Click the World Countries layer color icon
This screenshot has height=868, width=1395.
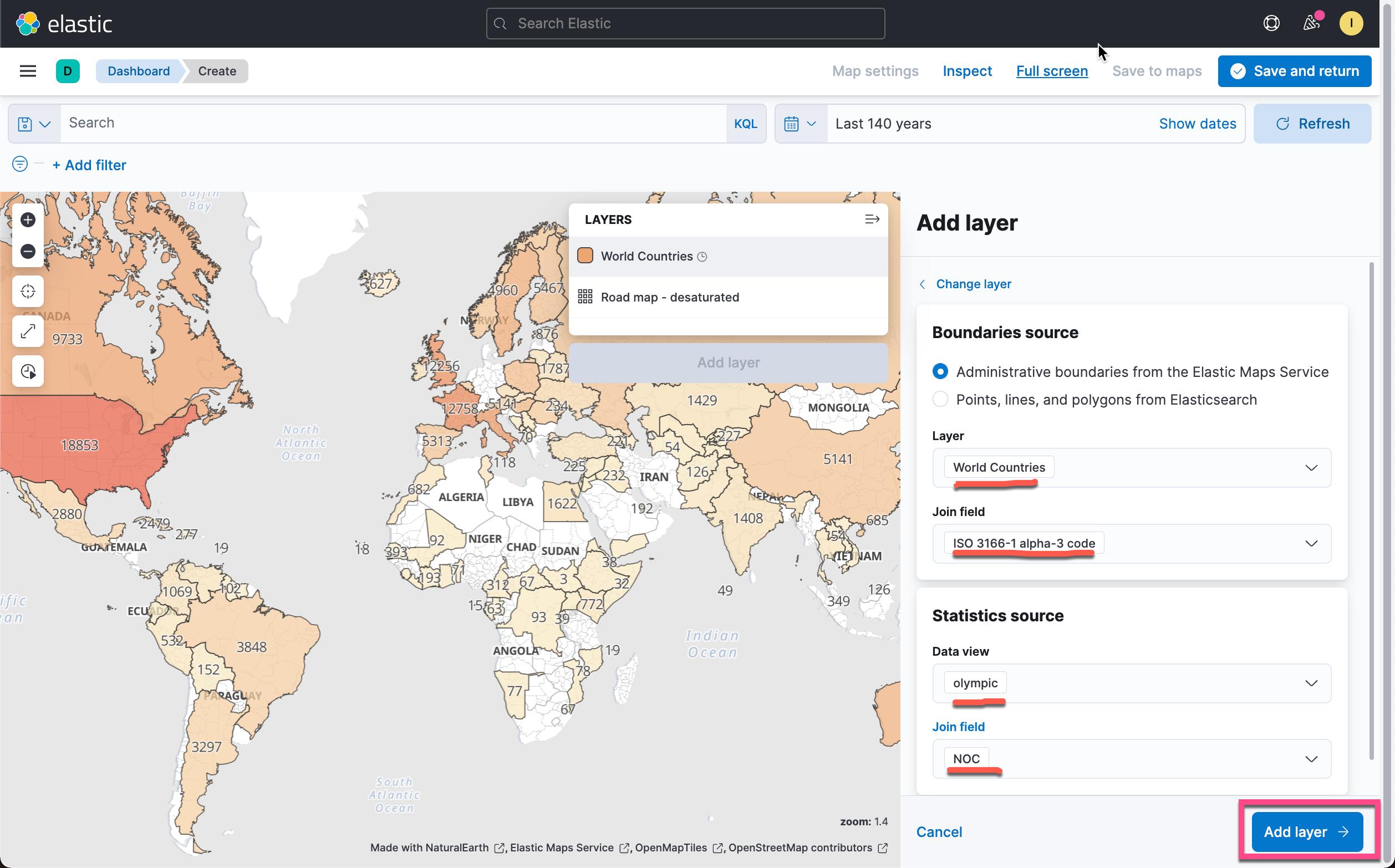tap(585, 256)
